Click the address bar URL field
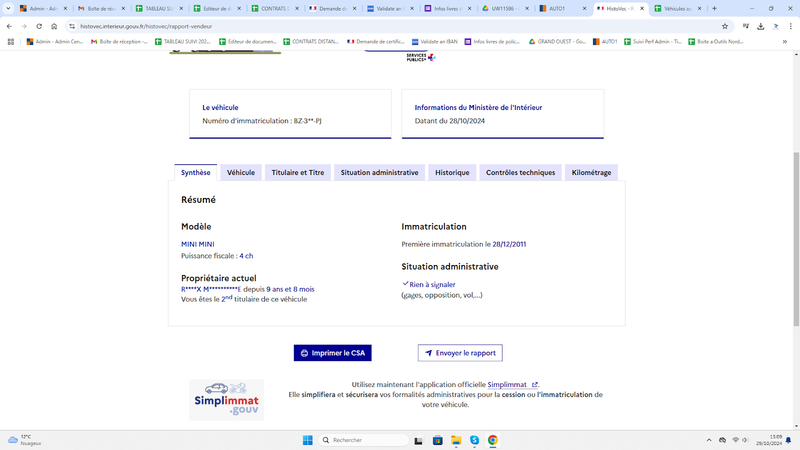Screen dimensions: 800x450 click(x=398, y=26)
